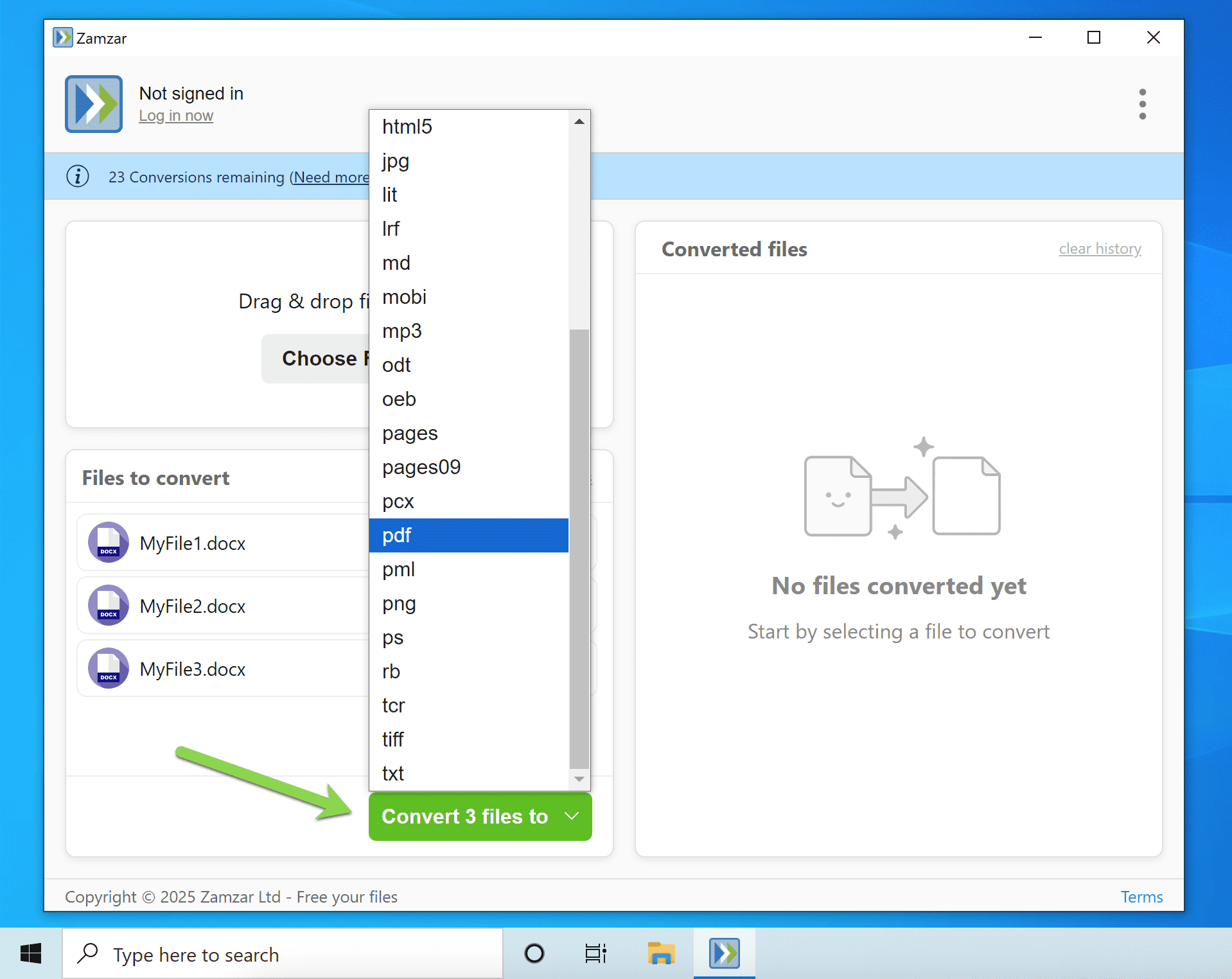Open the three-dot options menu
Screen dimensions: 1232x979
(1142, 104)
